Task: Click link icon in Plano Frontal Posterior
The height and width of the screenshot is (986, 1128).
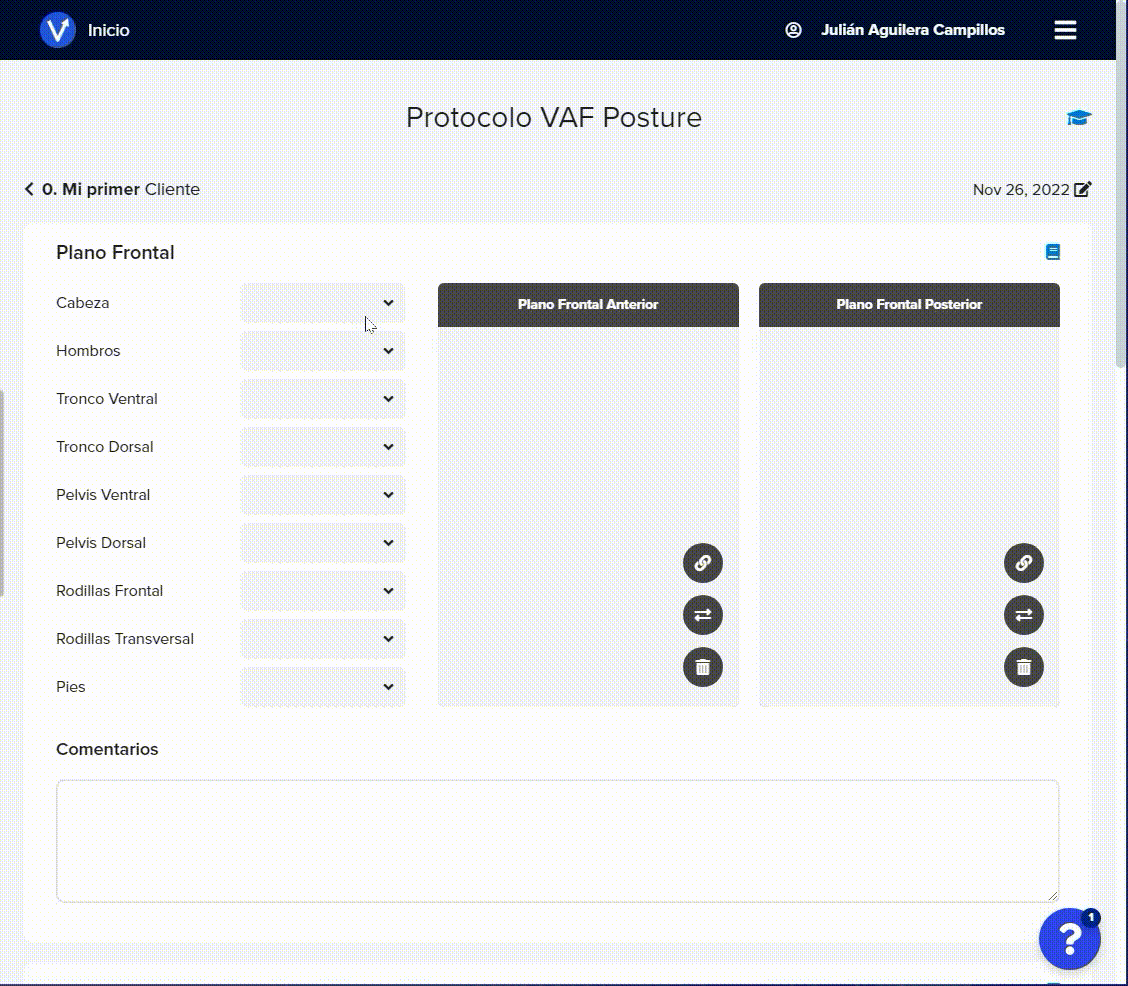Action: point(1023,562)
